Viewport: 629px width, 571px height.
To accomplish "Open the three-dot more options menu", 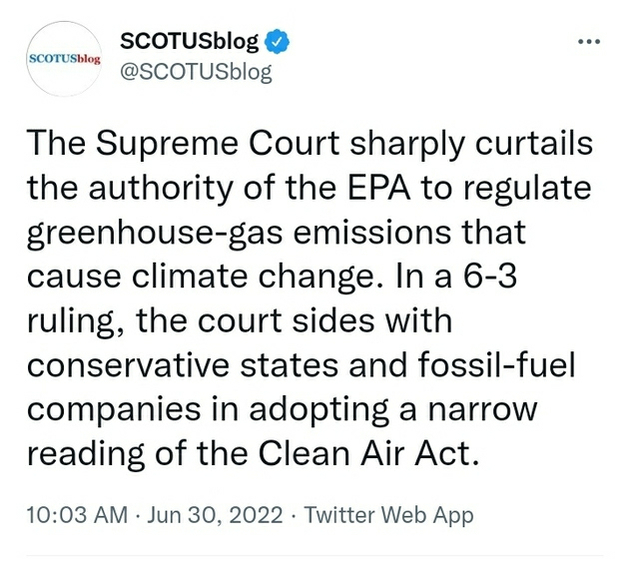I will [x=590, y=47].
